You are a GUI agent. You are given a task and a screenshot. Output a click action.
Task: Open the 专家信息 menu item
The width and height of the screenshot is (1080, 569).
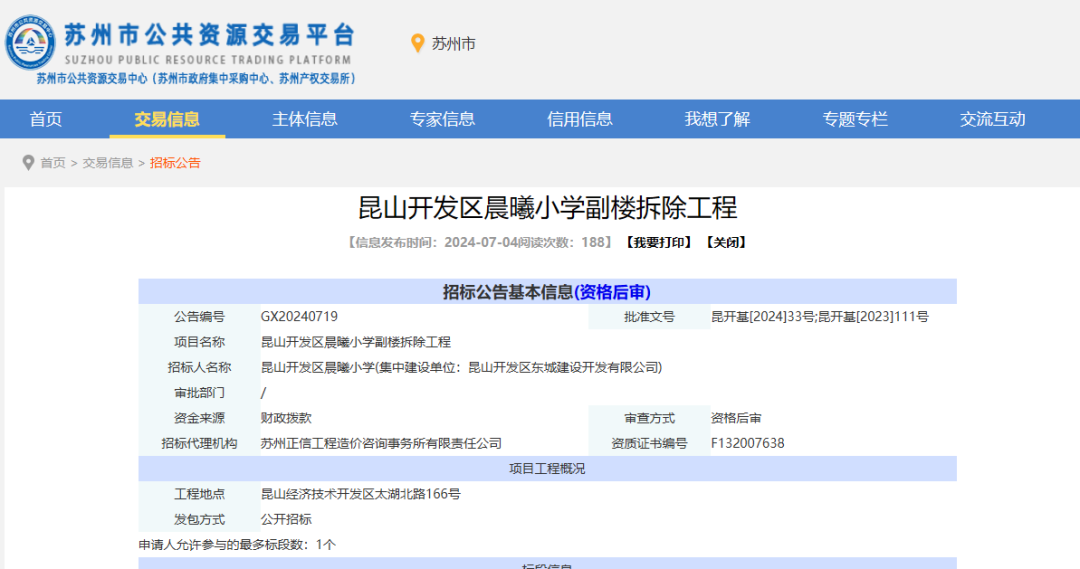pyautogui.click(x=442, y=119)
